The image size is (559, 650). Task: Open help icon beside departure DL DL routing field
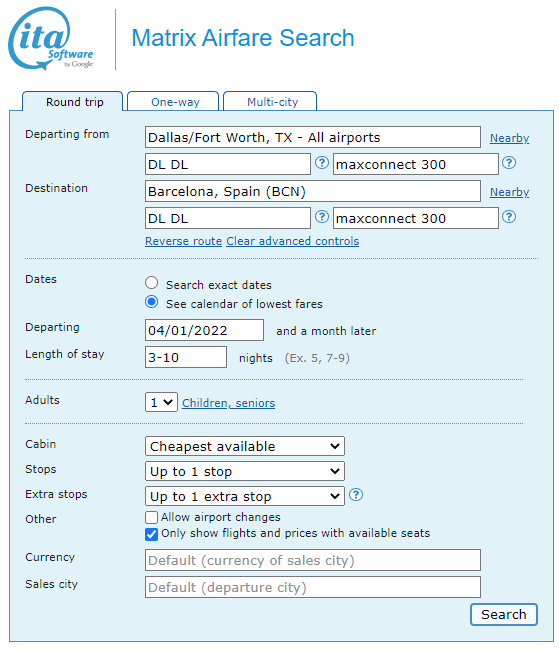[321, 163]
